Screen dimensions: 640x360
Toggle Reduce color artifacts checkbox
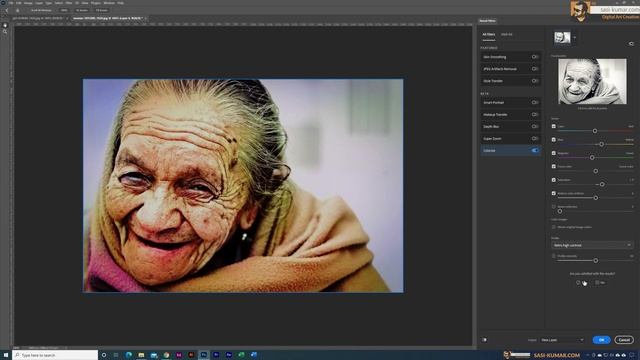(x=554, y=193)
